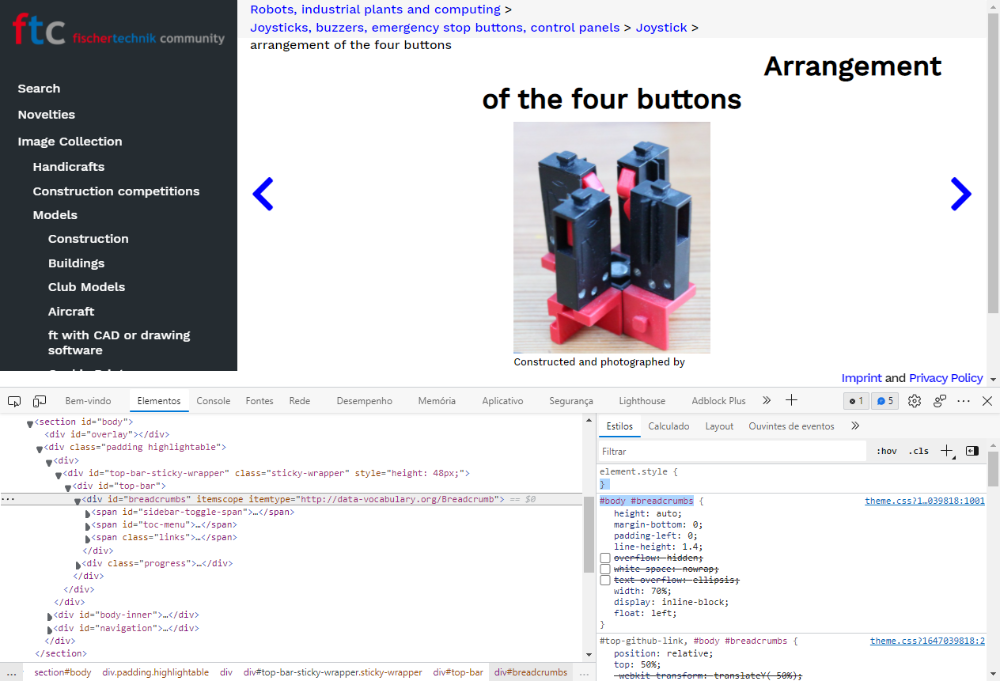Screen dimensions: 1000x681
Task: Click the feedback icon beside the settings gear
Action: point(939,401)
